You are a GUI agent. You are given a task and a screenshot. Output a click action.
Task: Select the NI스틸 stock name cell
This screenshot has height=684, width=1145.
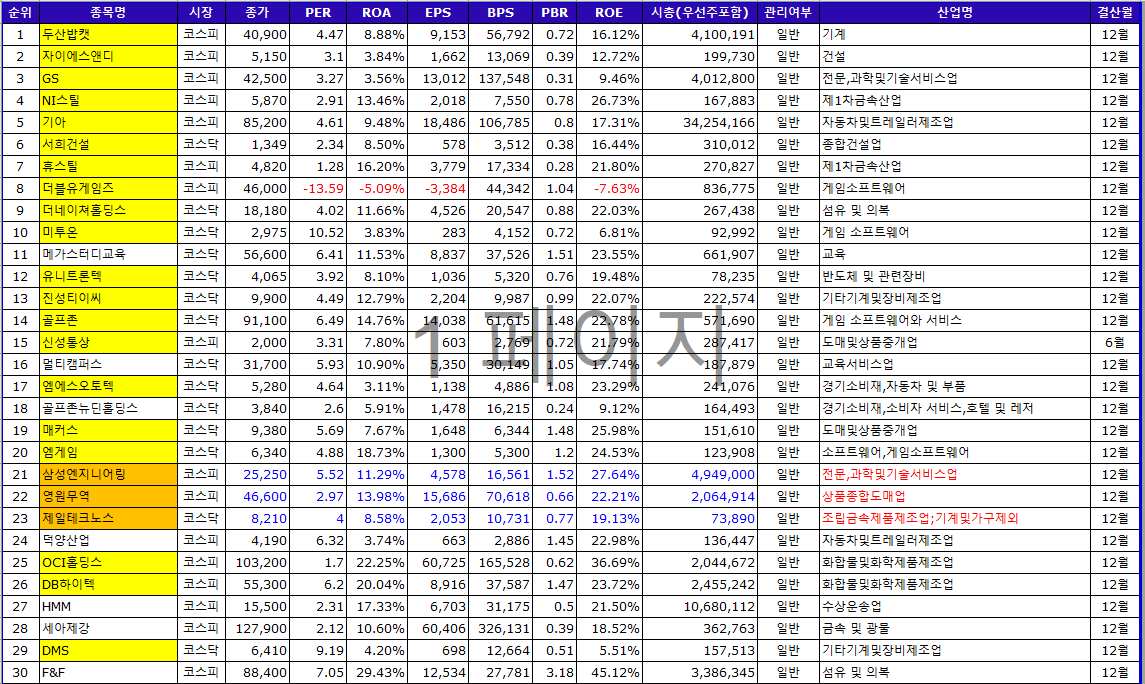(108, 100)
